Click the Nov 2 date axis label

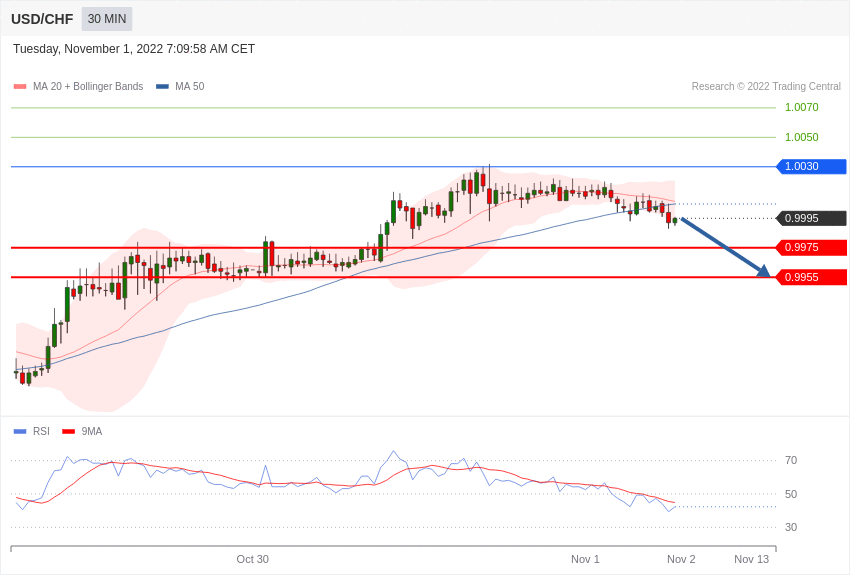point(681,559)
